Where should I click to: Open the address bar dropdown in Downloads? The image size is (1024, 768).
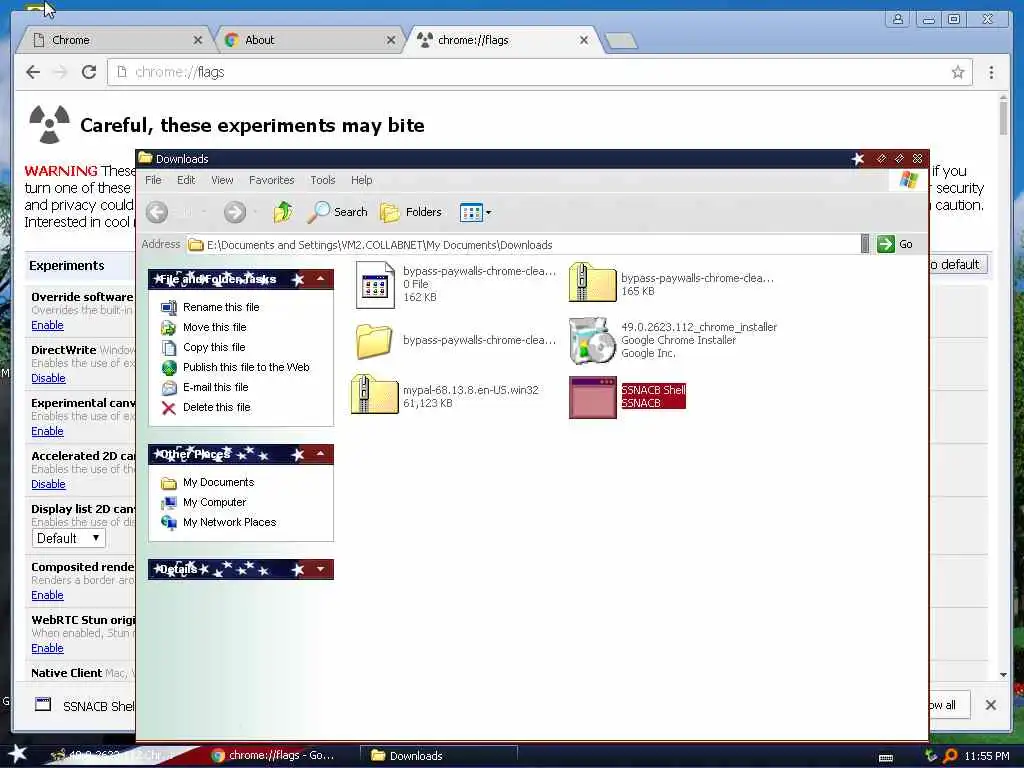[865, 244]
